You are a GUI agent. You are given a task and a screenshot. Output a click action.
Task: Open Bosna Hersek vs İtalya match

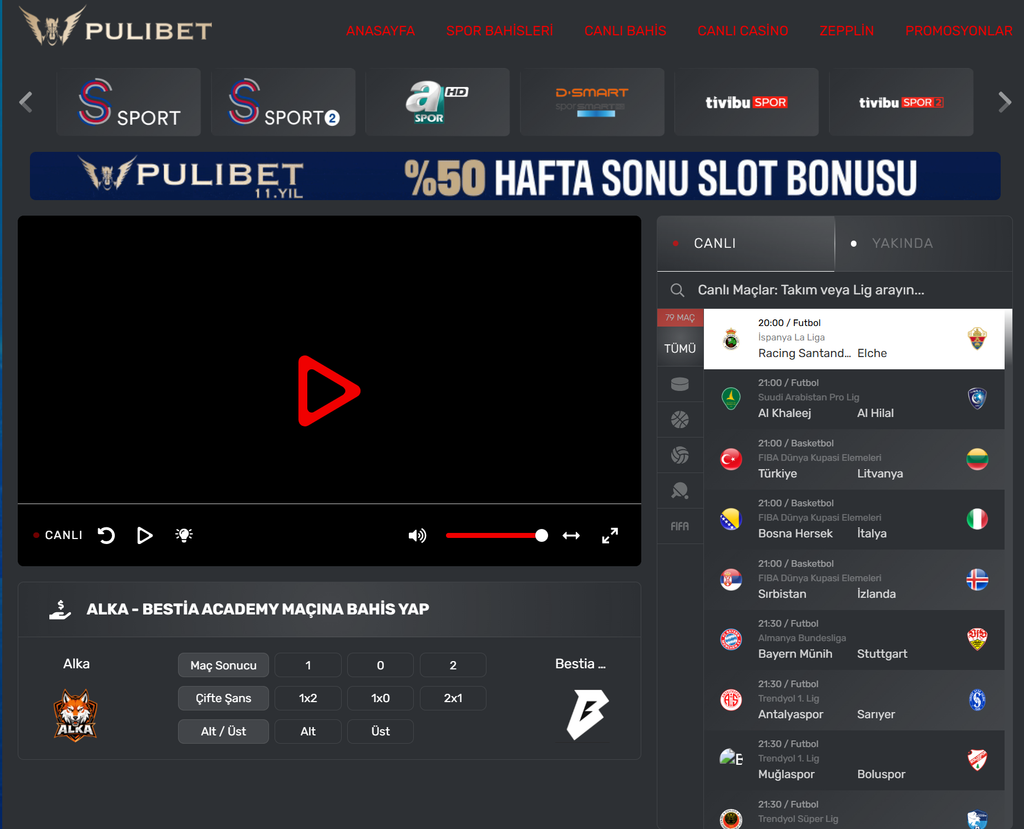(x=854, y=519)
